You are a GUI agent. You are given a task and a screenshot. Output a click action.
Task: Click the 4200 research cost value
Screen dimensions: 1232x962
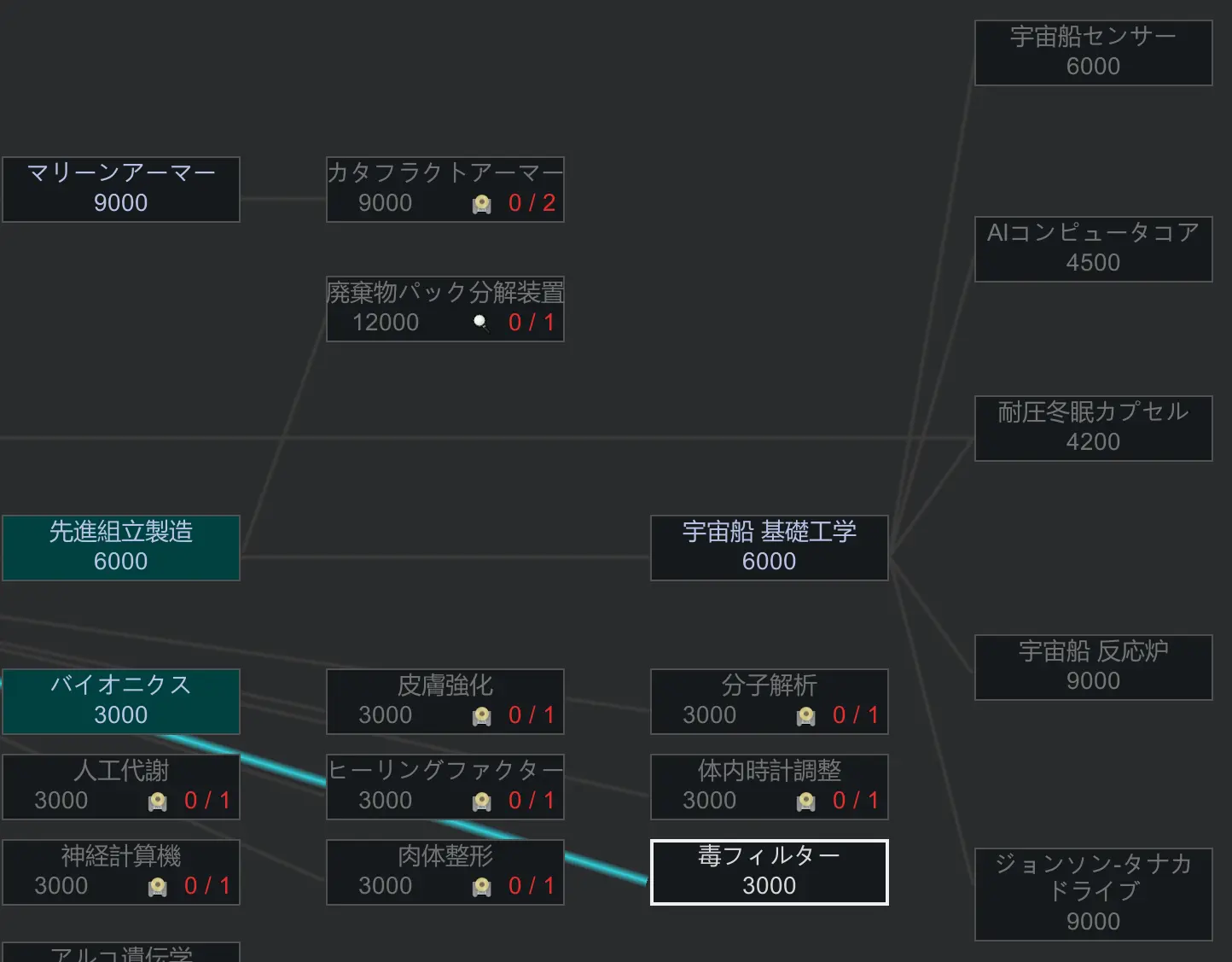[x=1093, y=442]
